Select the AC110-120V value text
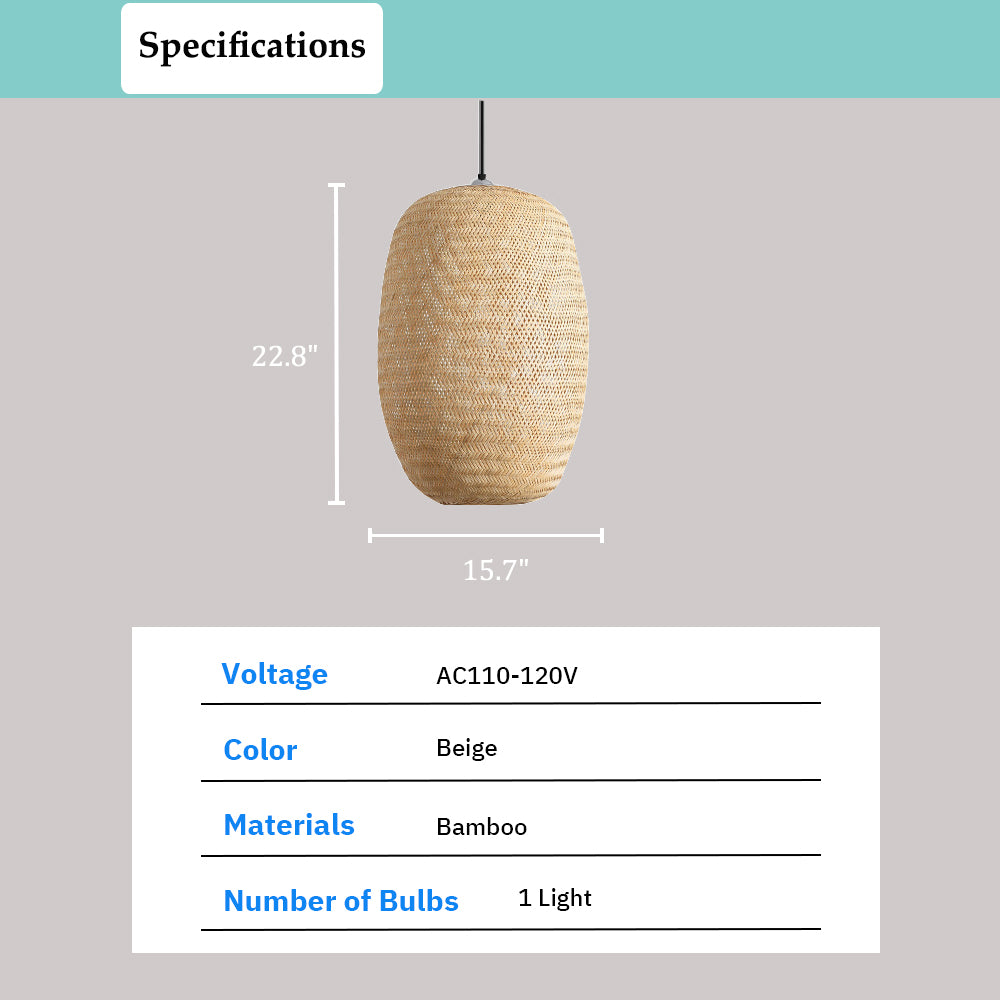 (x=507, y=676)
